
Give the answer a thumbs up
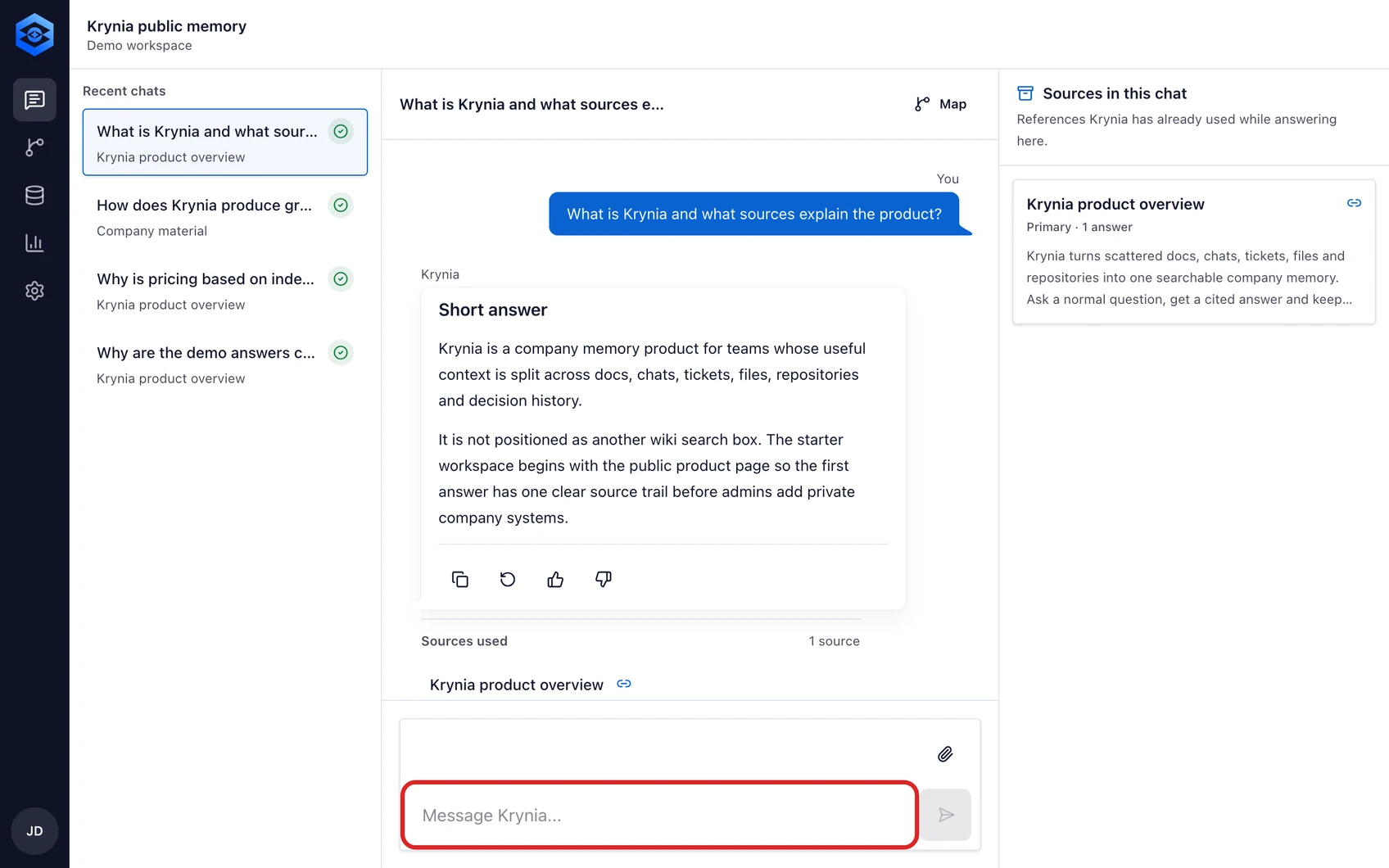(x=555, y=580)
